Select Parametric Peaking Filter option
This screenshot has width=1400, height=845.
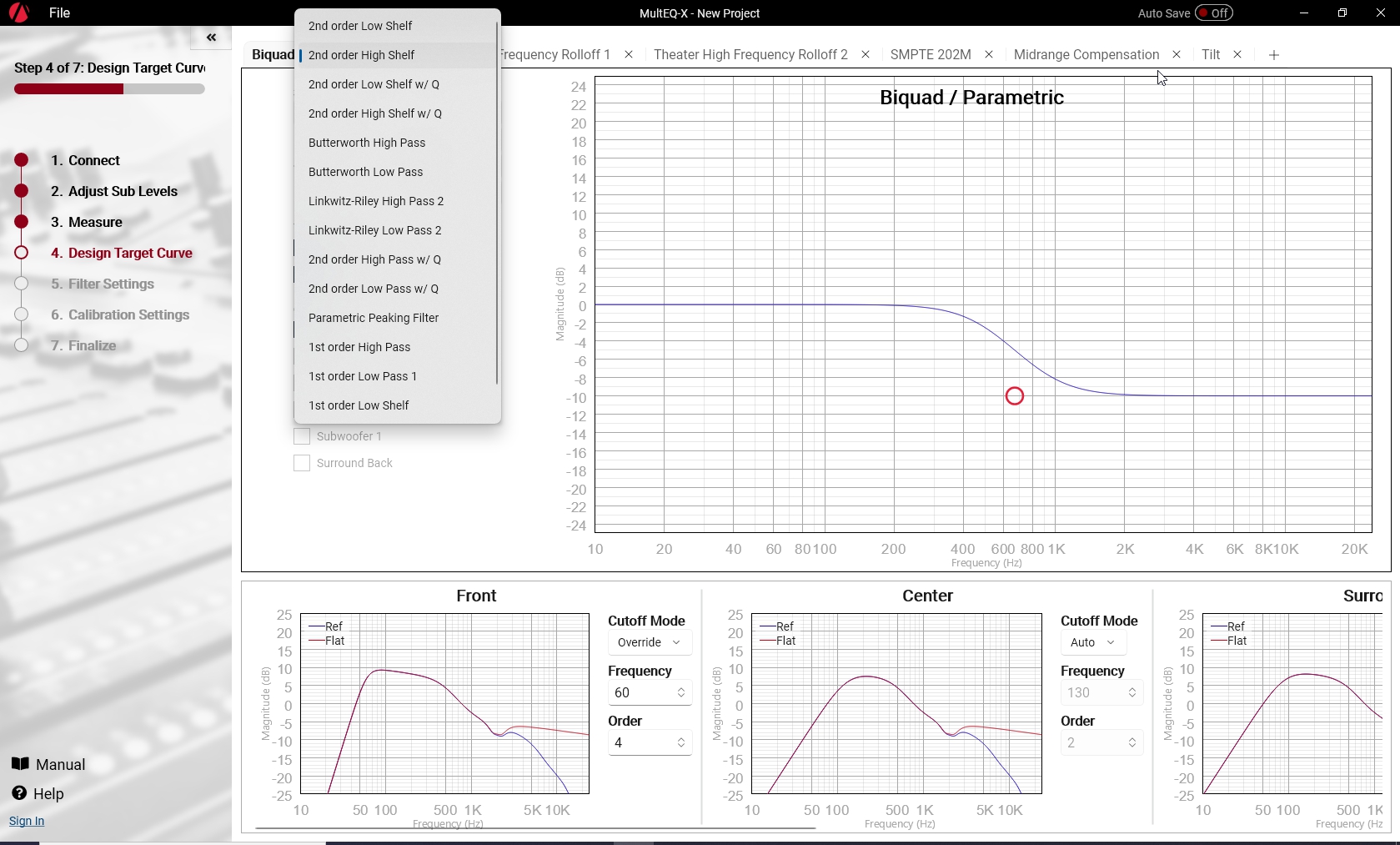(395, 318)
